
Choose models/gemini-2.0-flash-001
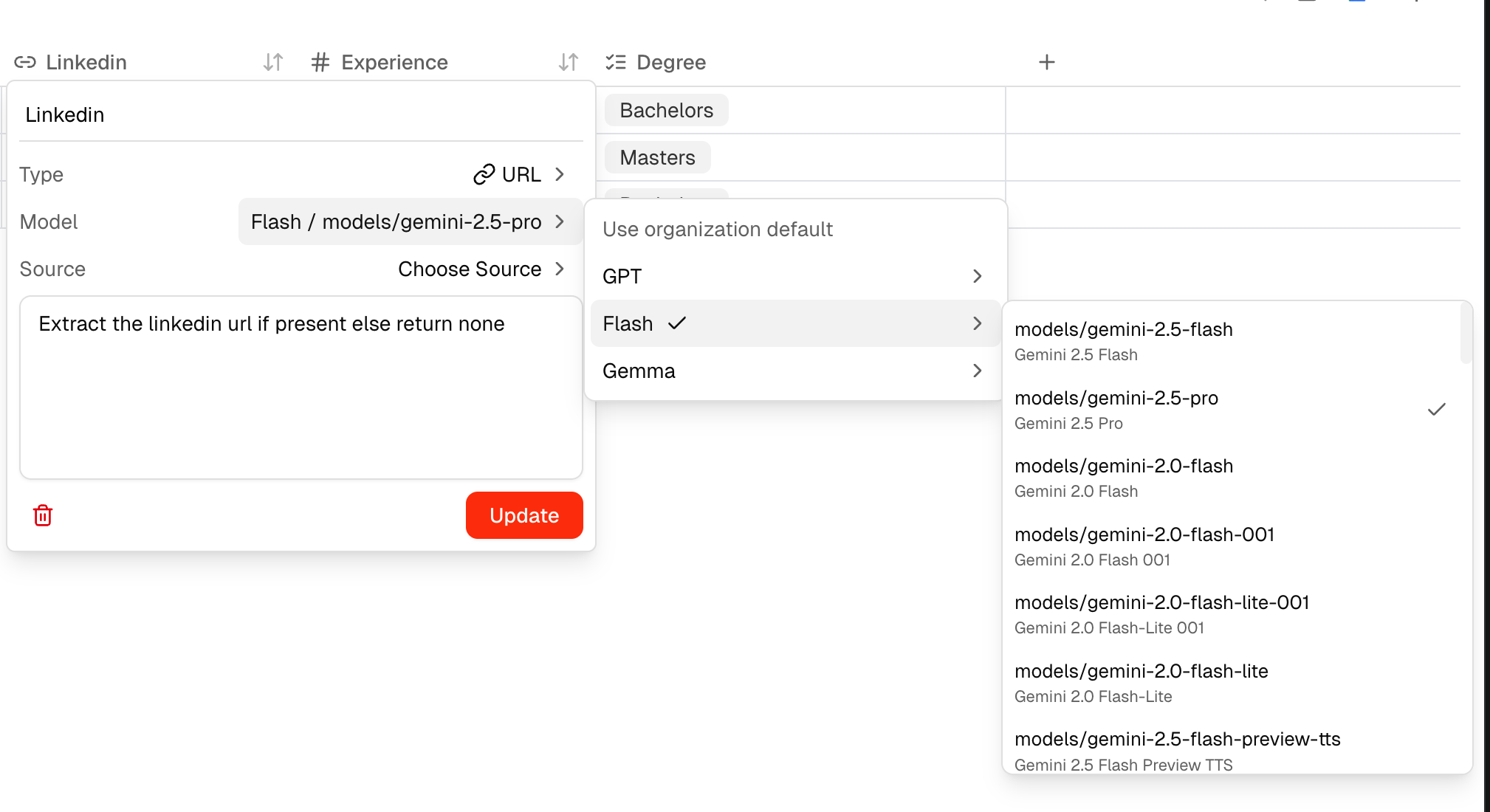coord(1232,546)
